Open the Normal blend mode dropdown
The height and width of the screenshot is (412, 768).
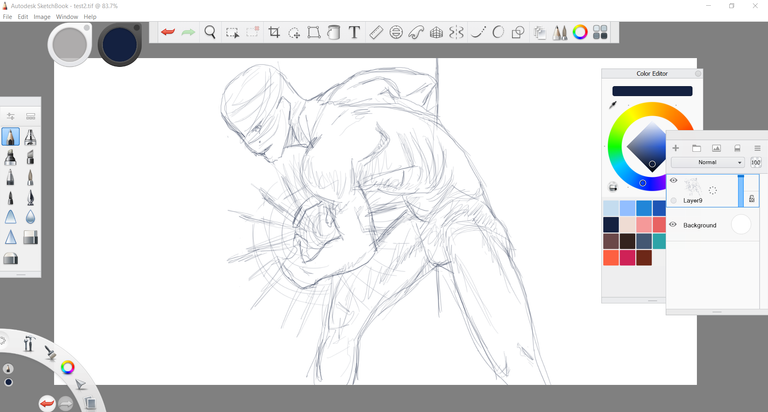708,162
